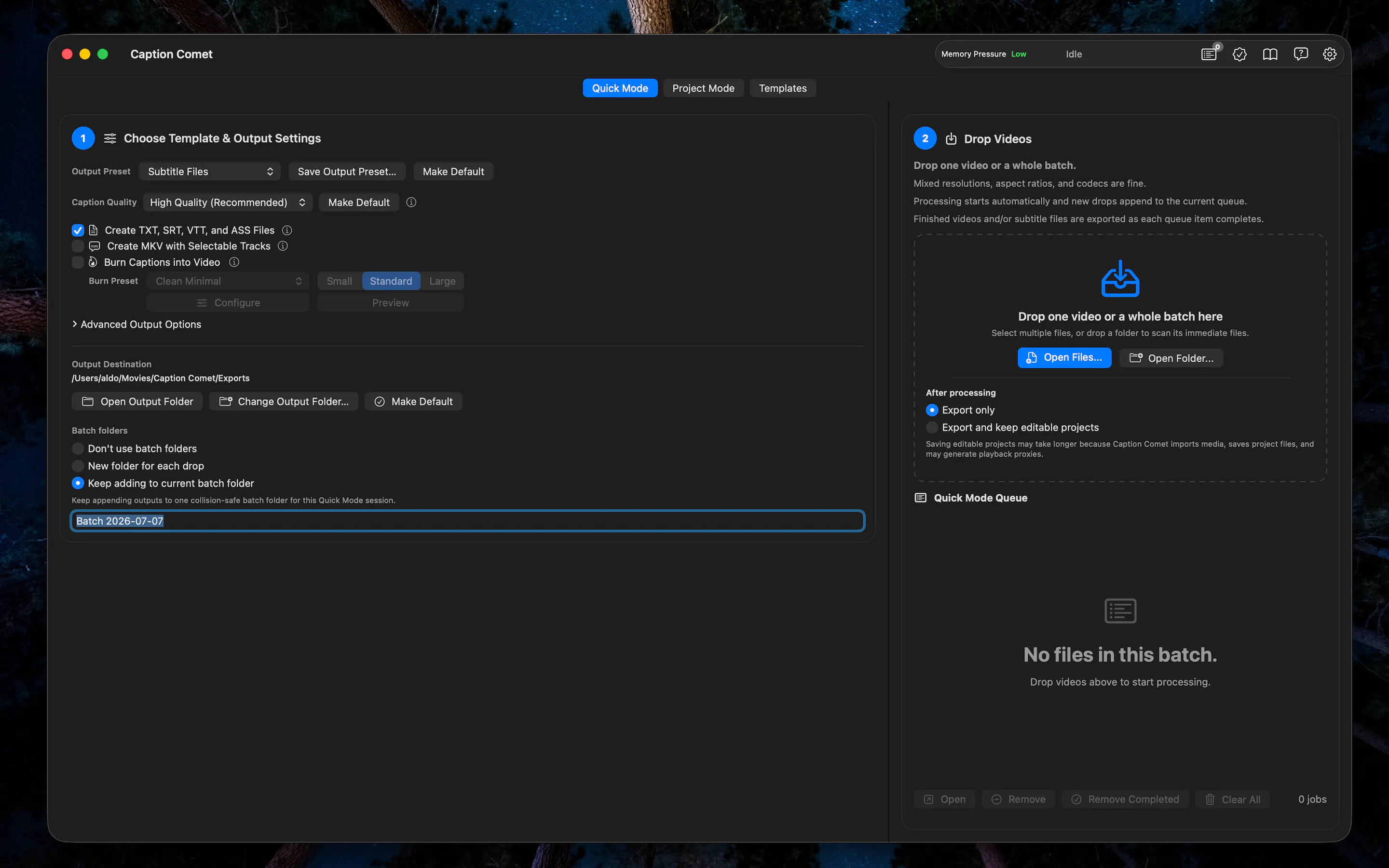The height and width of the screenshot is (868, 1389).
Task: Click the Quick Mode Queue list icon
Action: (920, 498)
